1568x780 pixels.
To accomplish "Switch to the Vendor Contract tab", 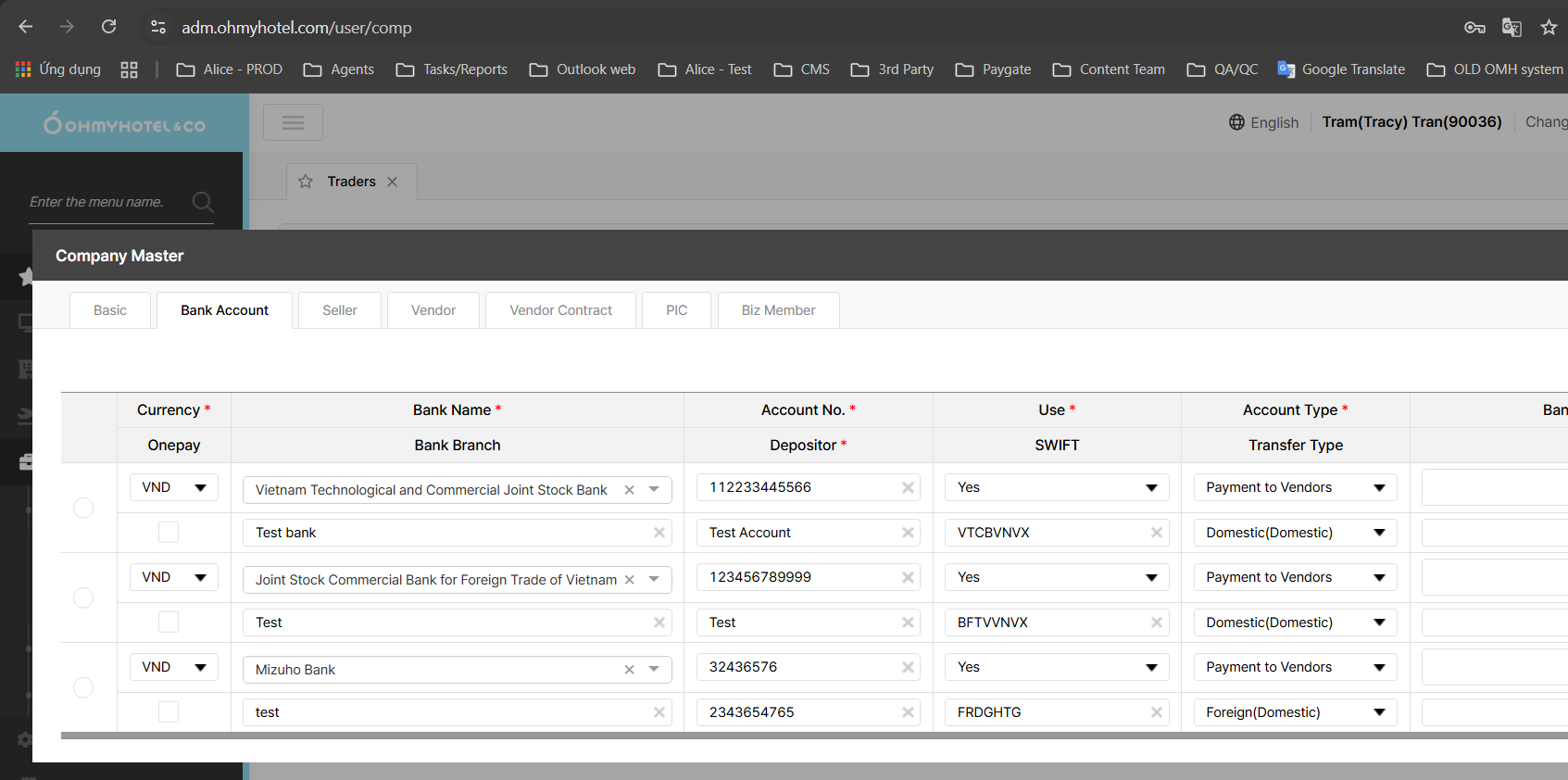I will pyautogui.click(x=560, y=310).
